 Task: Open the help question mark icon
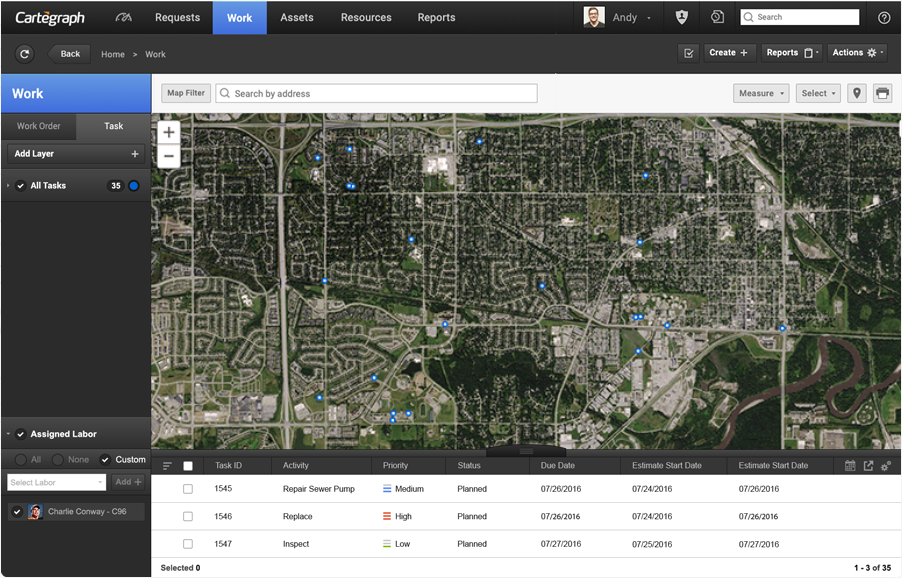tap(884, 17)
